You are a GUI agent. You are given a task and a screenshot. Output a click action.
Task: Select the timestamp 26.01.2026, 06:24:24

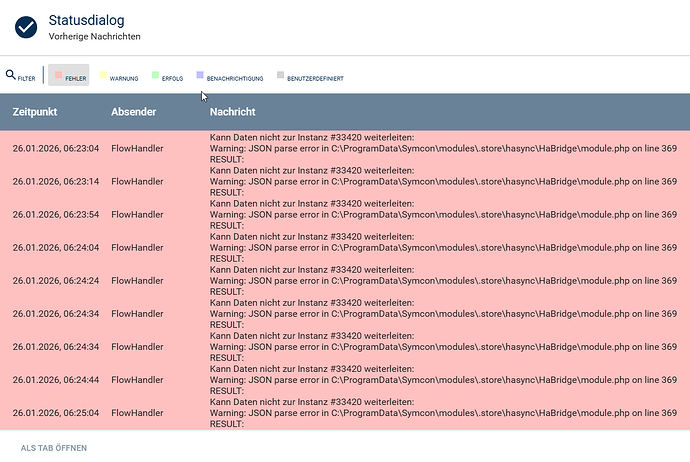click(56, 281)
